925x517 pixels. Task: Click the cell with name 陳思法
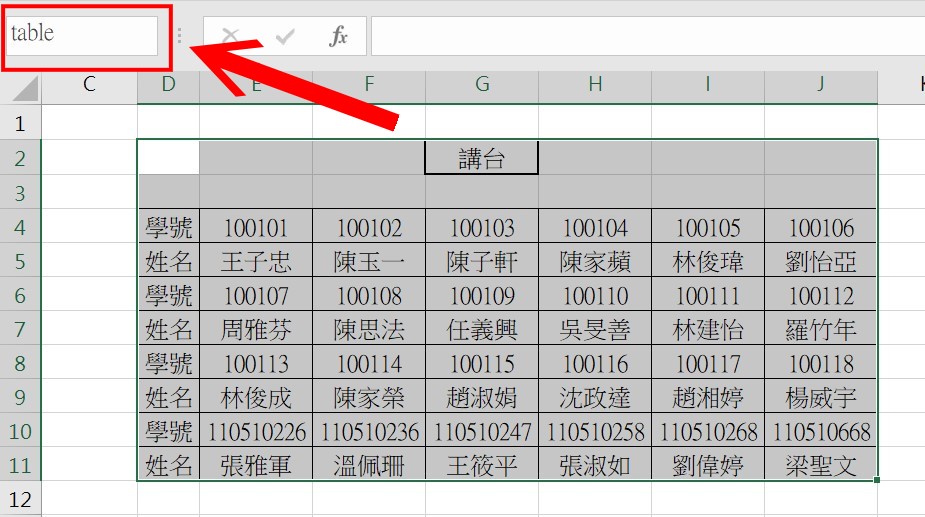(369, 329)
